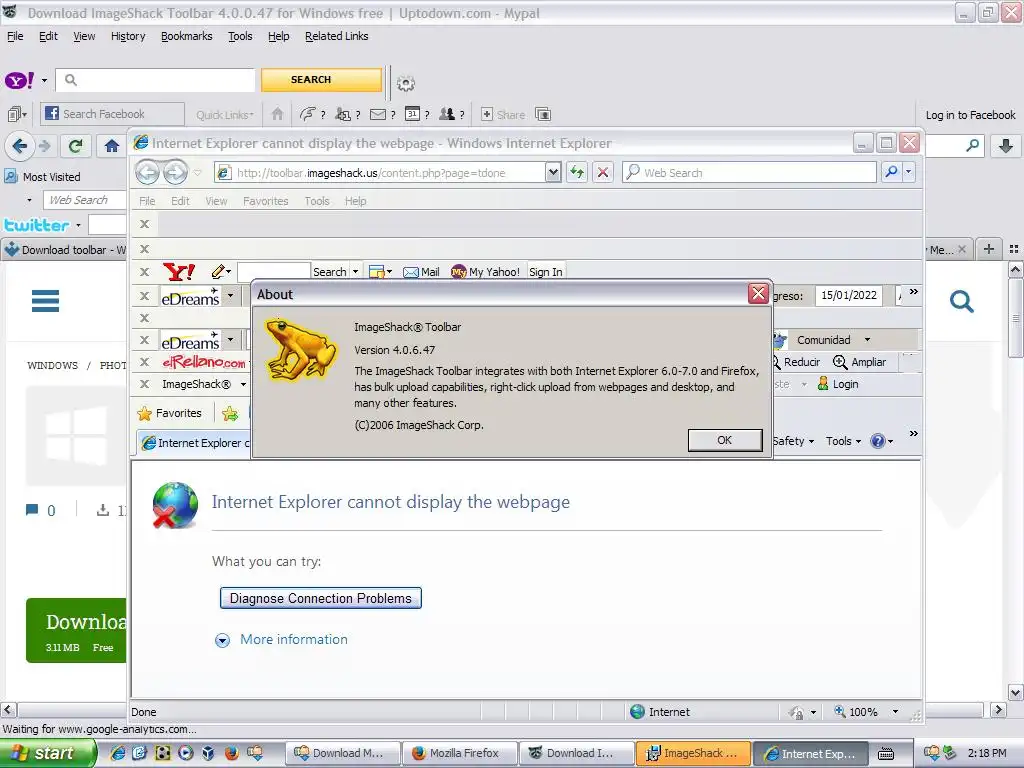Screen dimensions: 1024x768
Task: Click Mypal hamburger menu on Uptodown page
Action: click(x=45, y=301)
